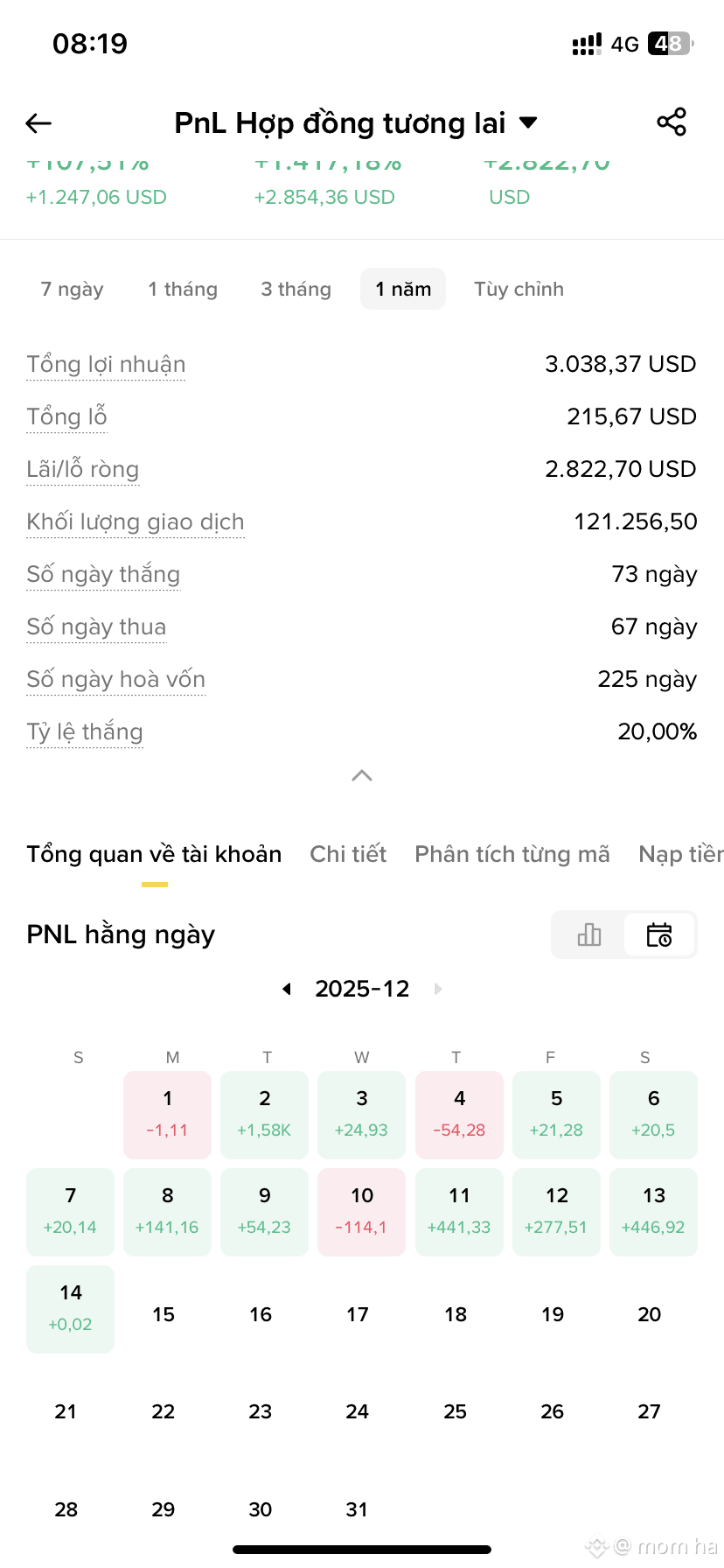Viewport: 724px width, 1568px height.
Task: Select the 1 tháng period
Action: [x=183, y=289]
